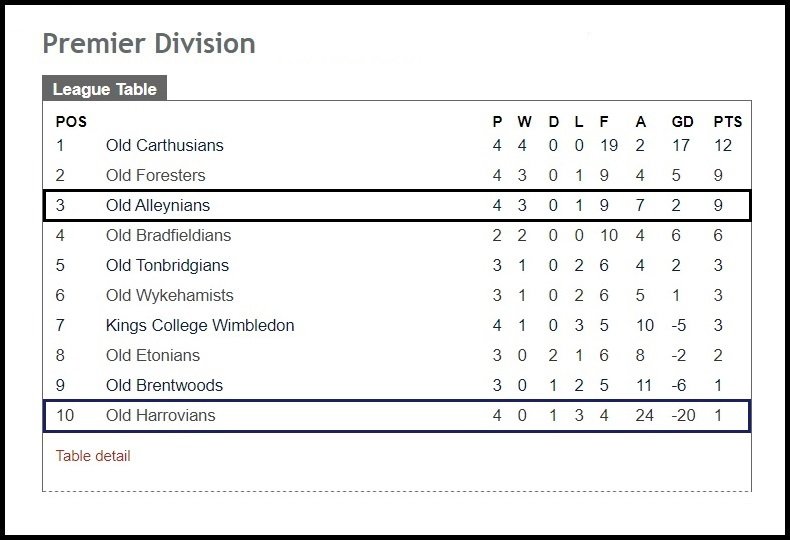Click Old Brentwoods team name
The image size is (790, 540).
click(164, 385)
